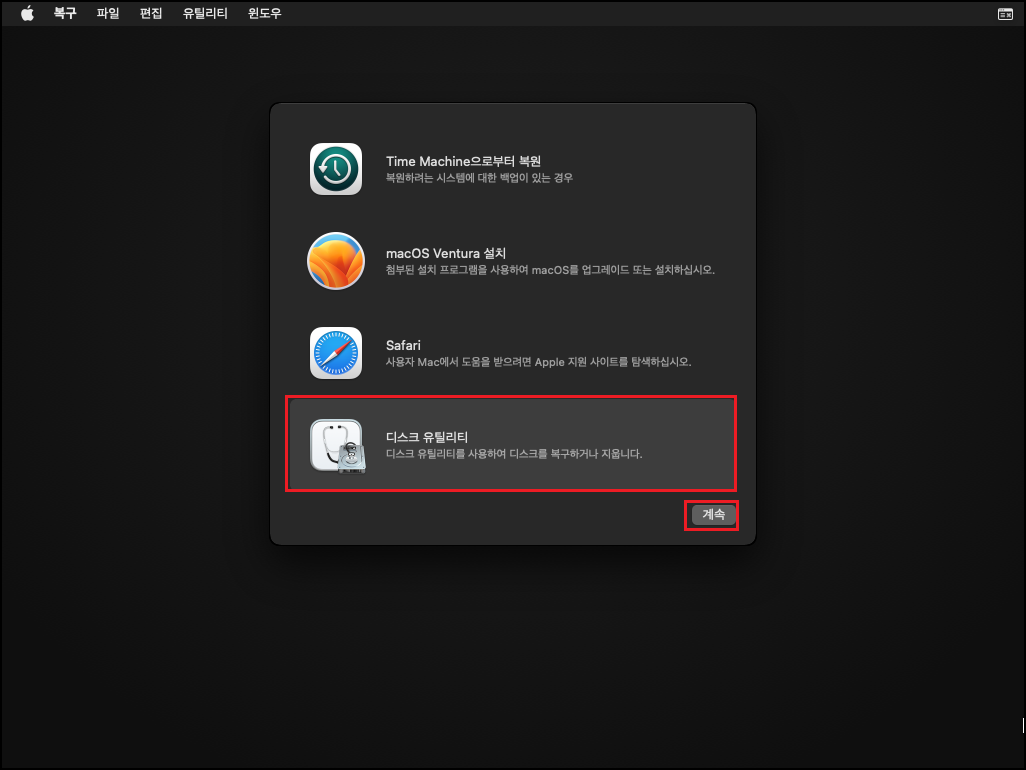Open the 편집 menu
Image resolution: width=1026 pixels, height=770 pixels.
[151, 13]
